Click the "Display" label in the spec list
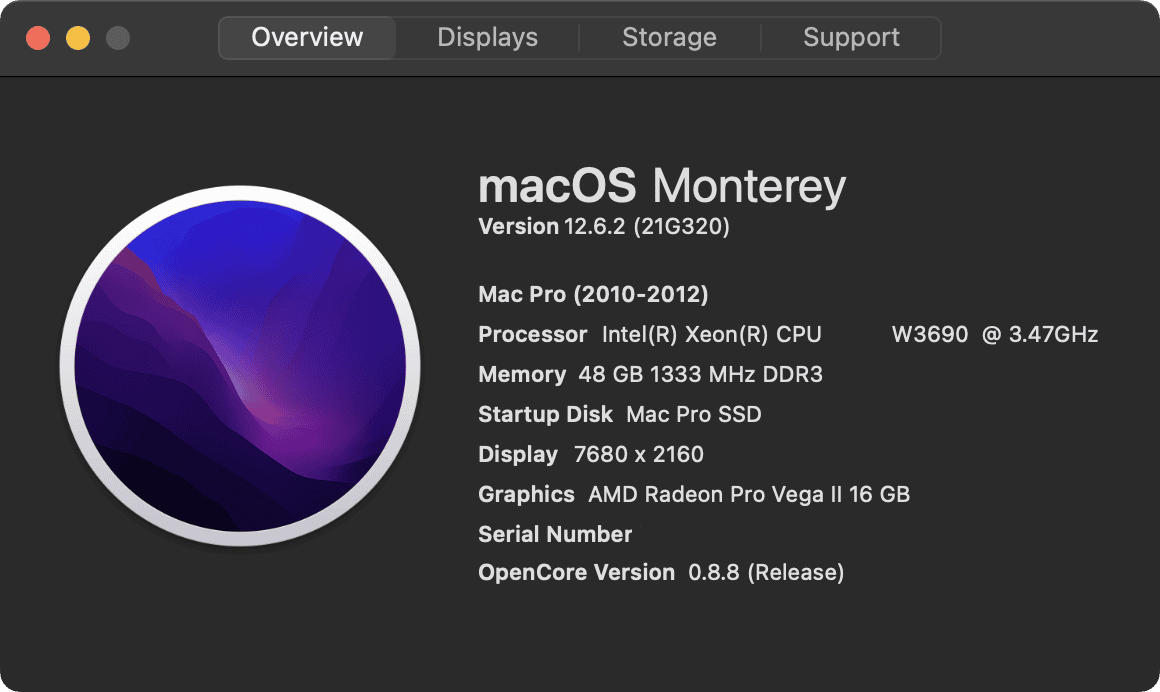The width and height of the screenshot is (1160, 692). [518, 454]
